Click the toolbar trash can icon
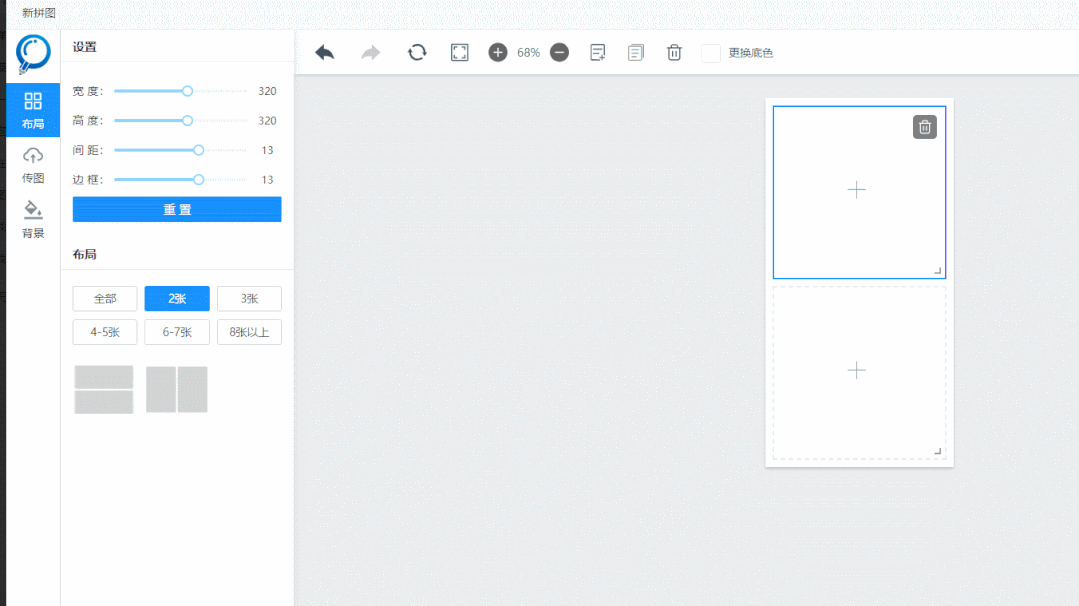This screenshot has height=606, width=1079. [x=674, y=52]
